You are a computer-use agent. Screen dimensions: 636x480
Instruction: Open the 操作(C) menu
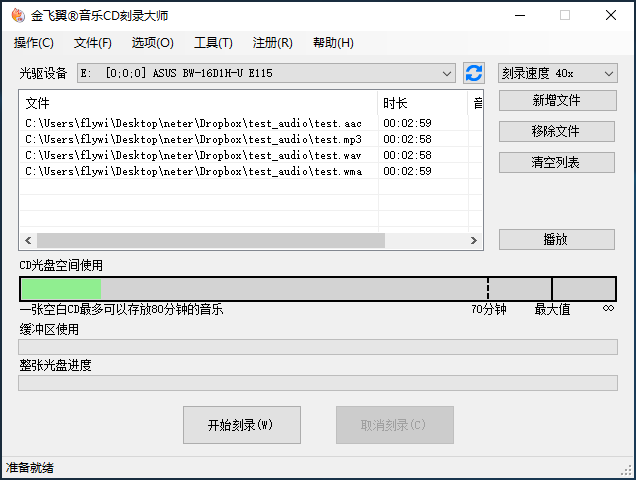pyautogui.click(x=34, y=43)
